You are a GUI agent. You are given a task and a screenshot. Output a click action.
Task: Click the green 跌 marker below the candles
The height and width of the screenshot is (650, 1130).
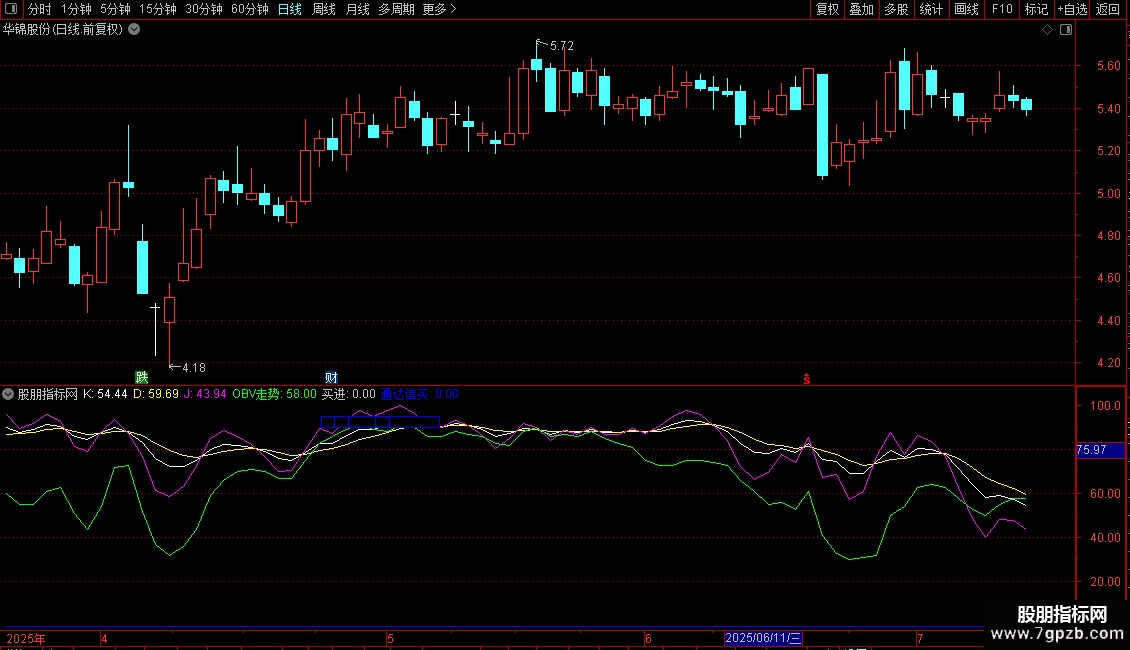point(142,378)
